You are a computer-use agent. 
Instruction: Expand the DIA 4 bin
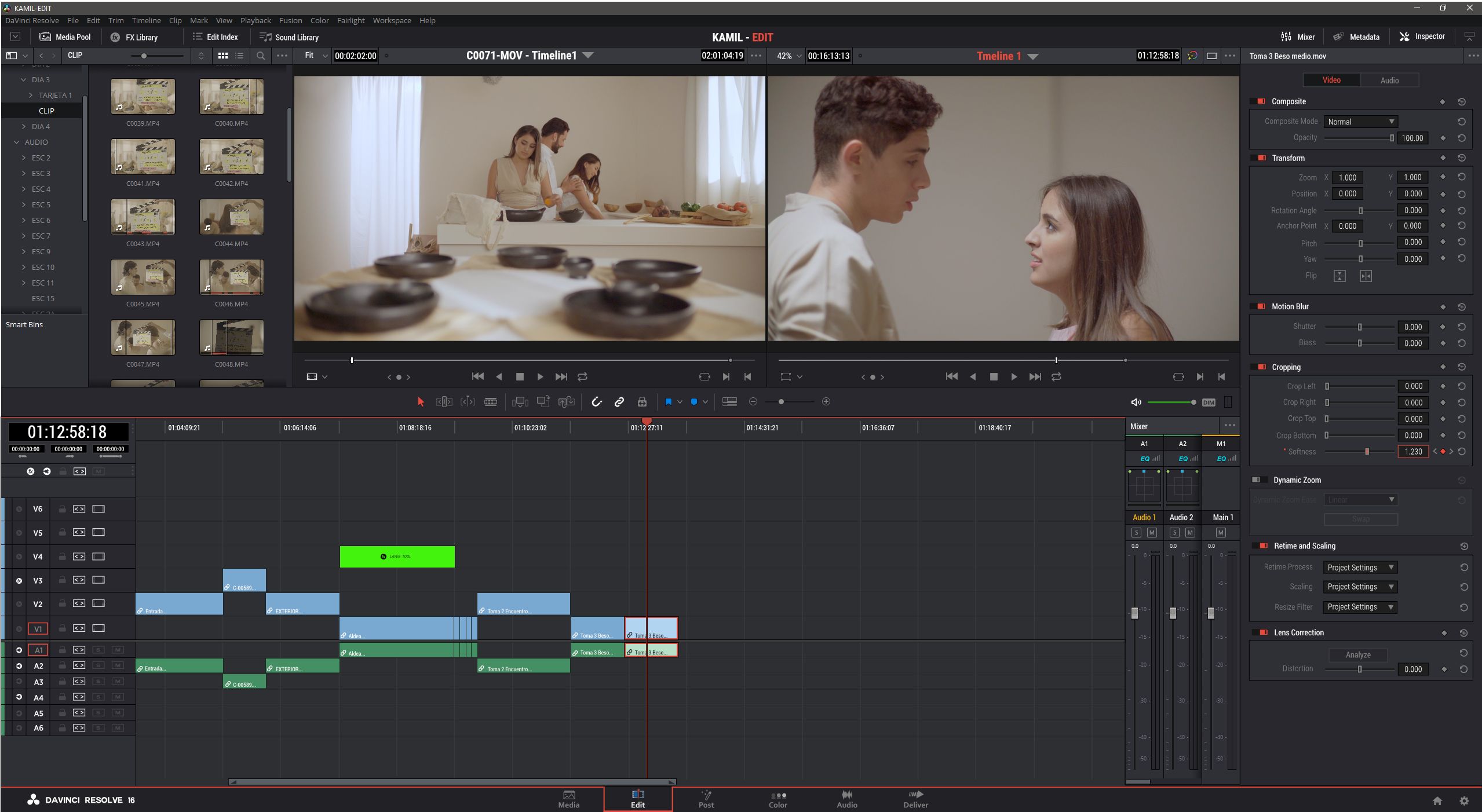click(x=24, y=126)
